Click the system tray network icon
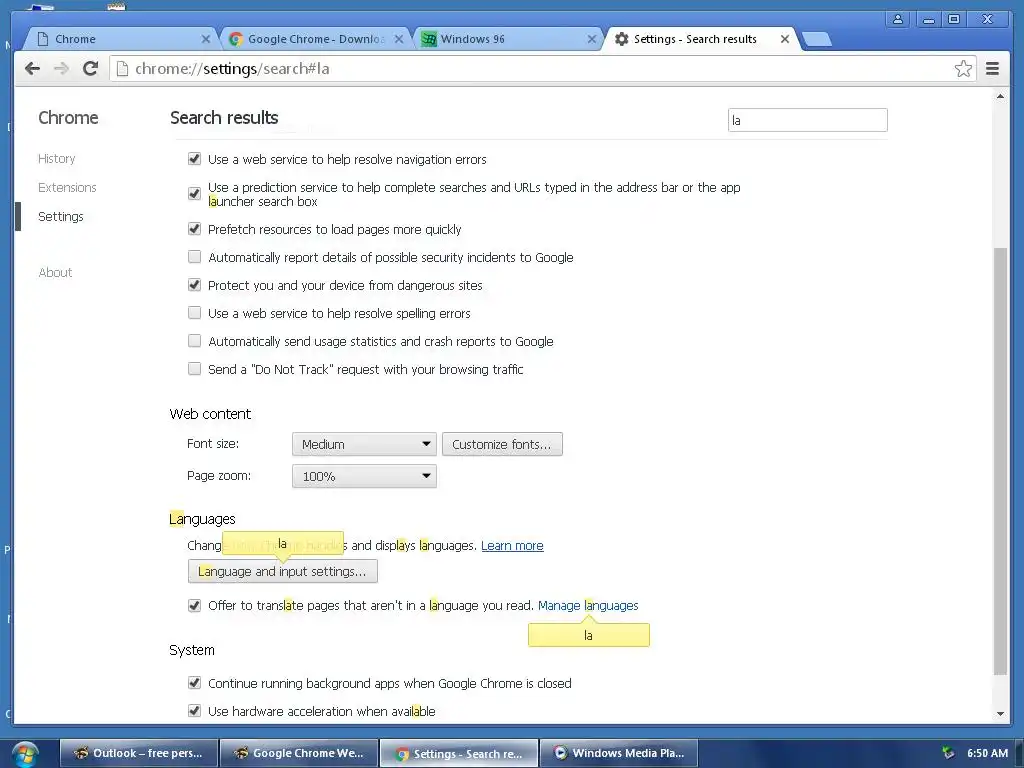This screenshot has width=1024, height=768. pos(948,753)
